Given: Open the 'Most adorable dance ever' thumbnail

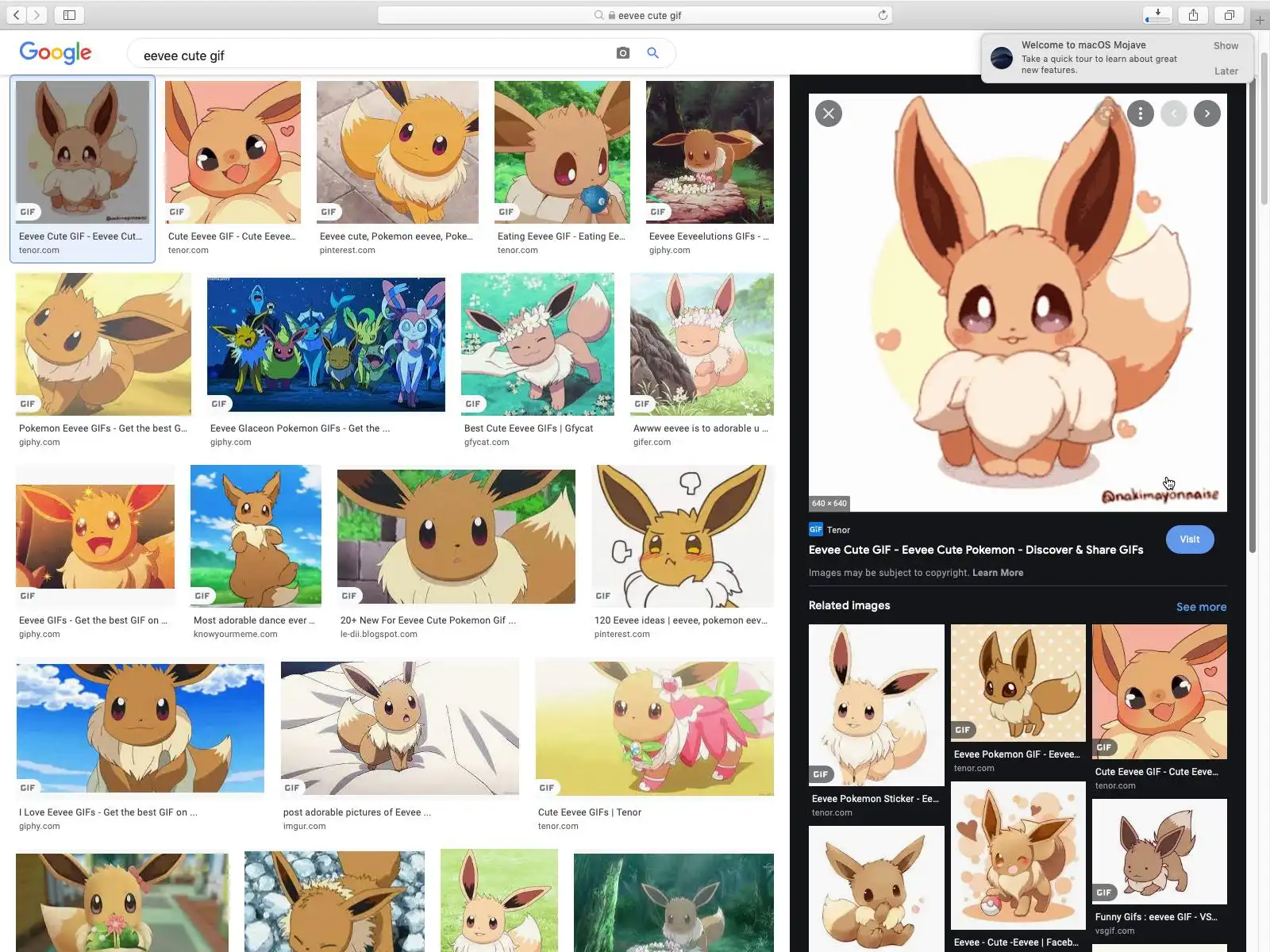Looking at the screenshot, I should pyautogui.click(x=256, y=536).
